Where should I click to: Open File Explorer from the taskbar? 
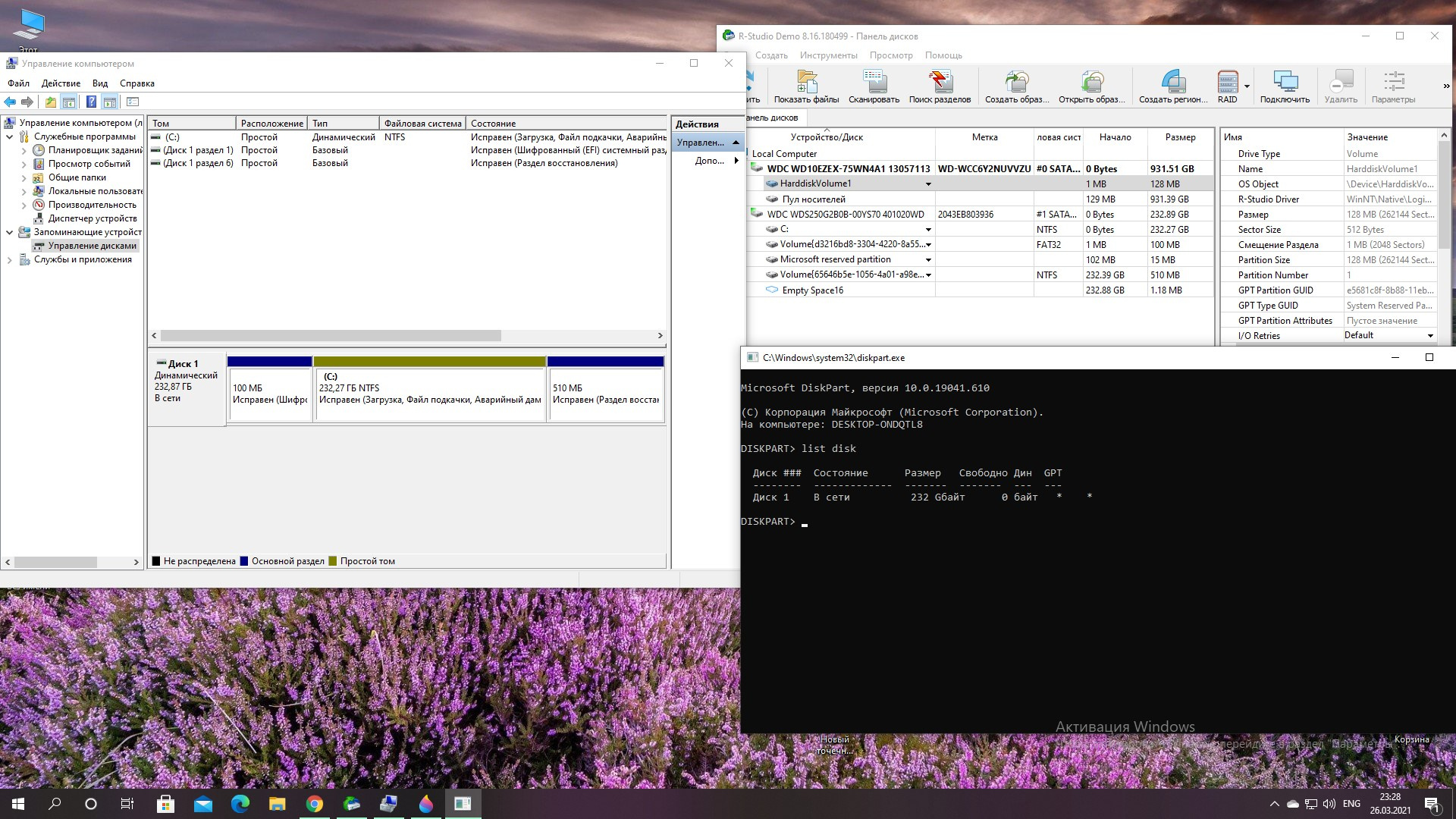277,804
